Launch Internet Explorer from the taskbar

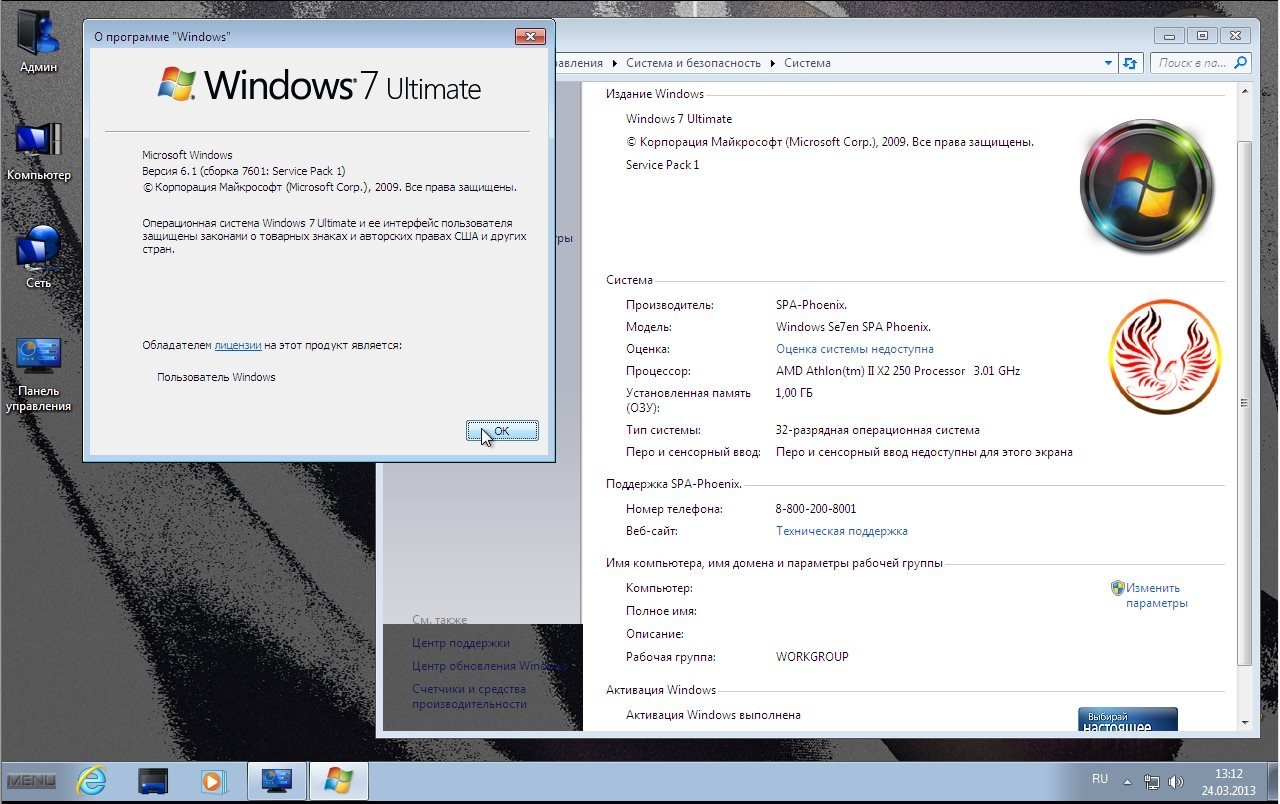coord(91,781)
